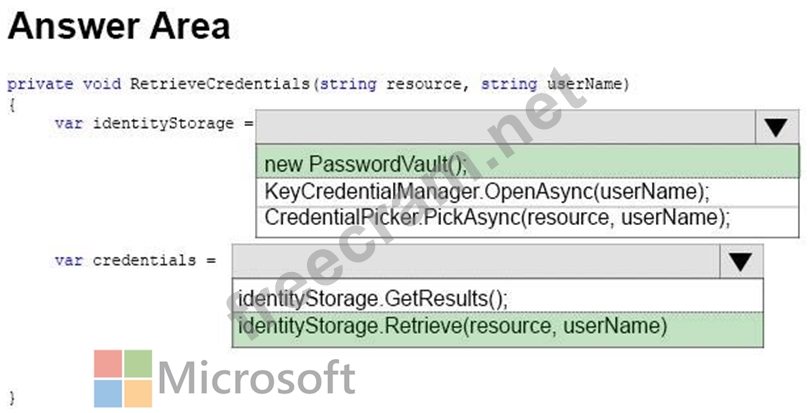
Task: Click the Microsoft wordmark text
Action: point(257,377)
